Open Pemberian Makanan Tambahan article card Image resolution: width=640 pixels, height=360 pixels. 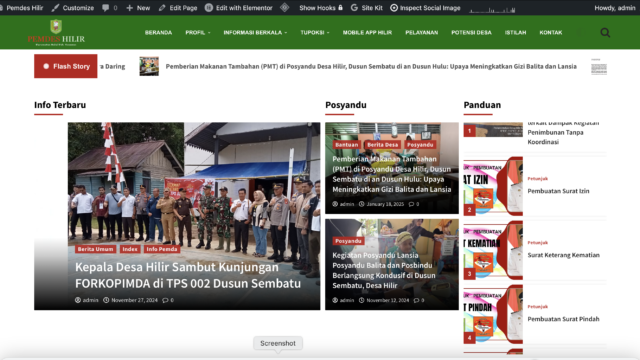point(392,174)
